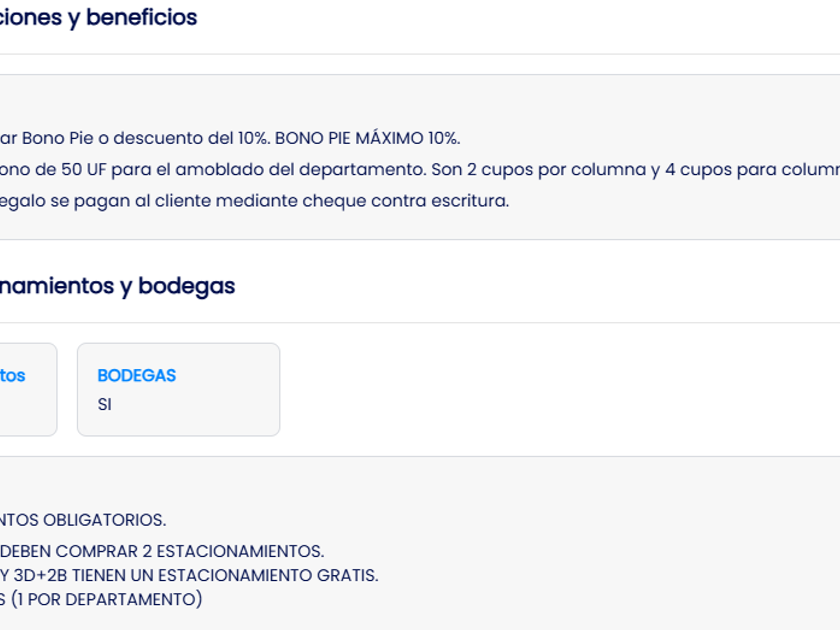Click the line ending "OBLIGATORIOS."

point(83,520)
